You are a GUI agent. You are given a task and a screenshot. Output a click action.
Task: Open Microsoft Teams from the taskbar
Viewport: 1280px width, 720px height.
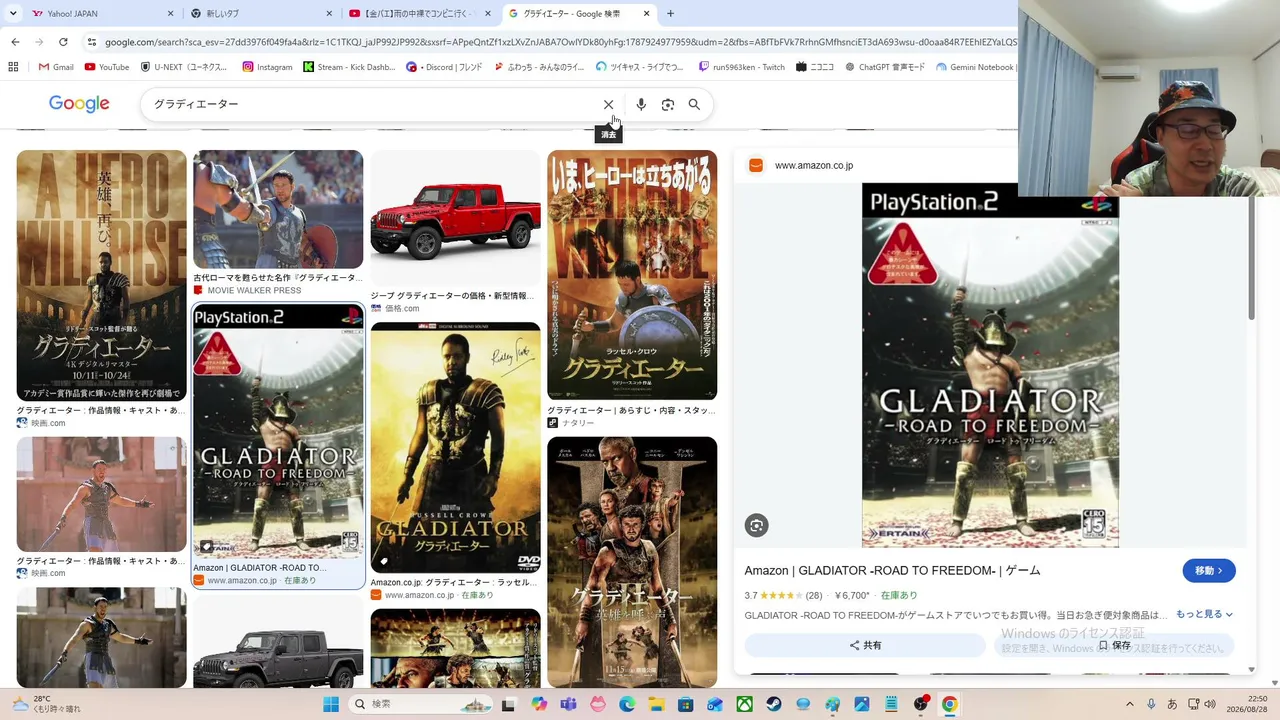tap(569, 704)
